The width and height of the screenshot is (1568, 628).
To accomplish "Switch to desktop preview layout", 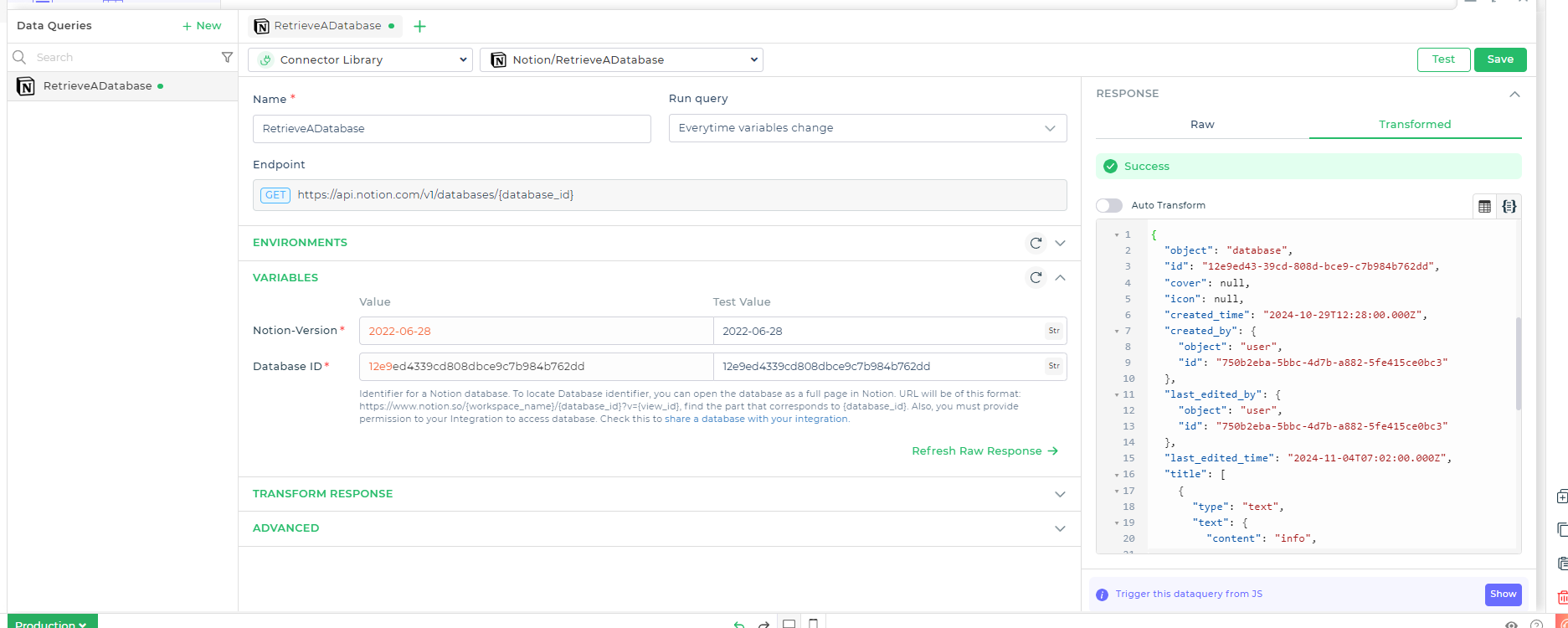I will [789, 623].
